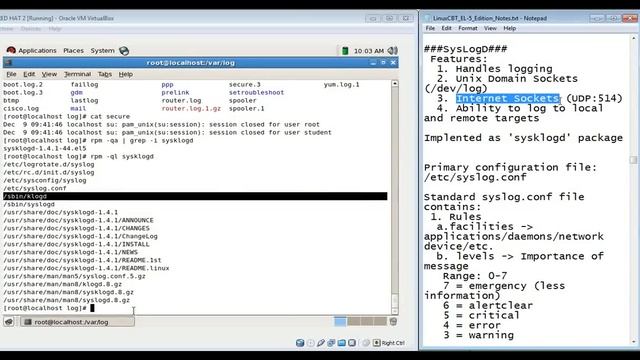Switch to the second workspace
The image size is (640, 360).
pos(353,322)
